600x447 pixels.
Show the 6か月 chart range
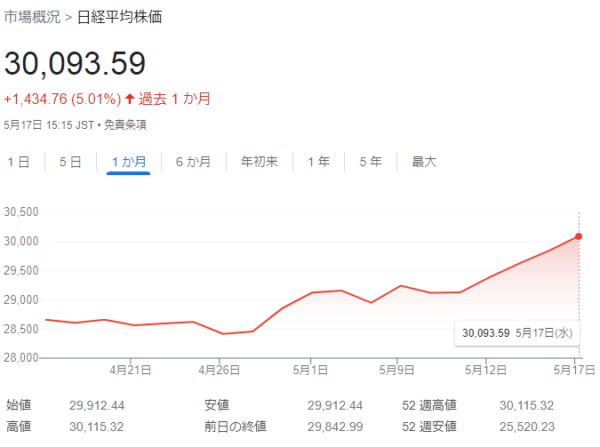(193, 161)
